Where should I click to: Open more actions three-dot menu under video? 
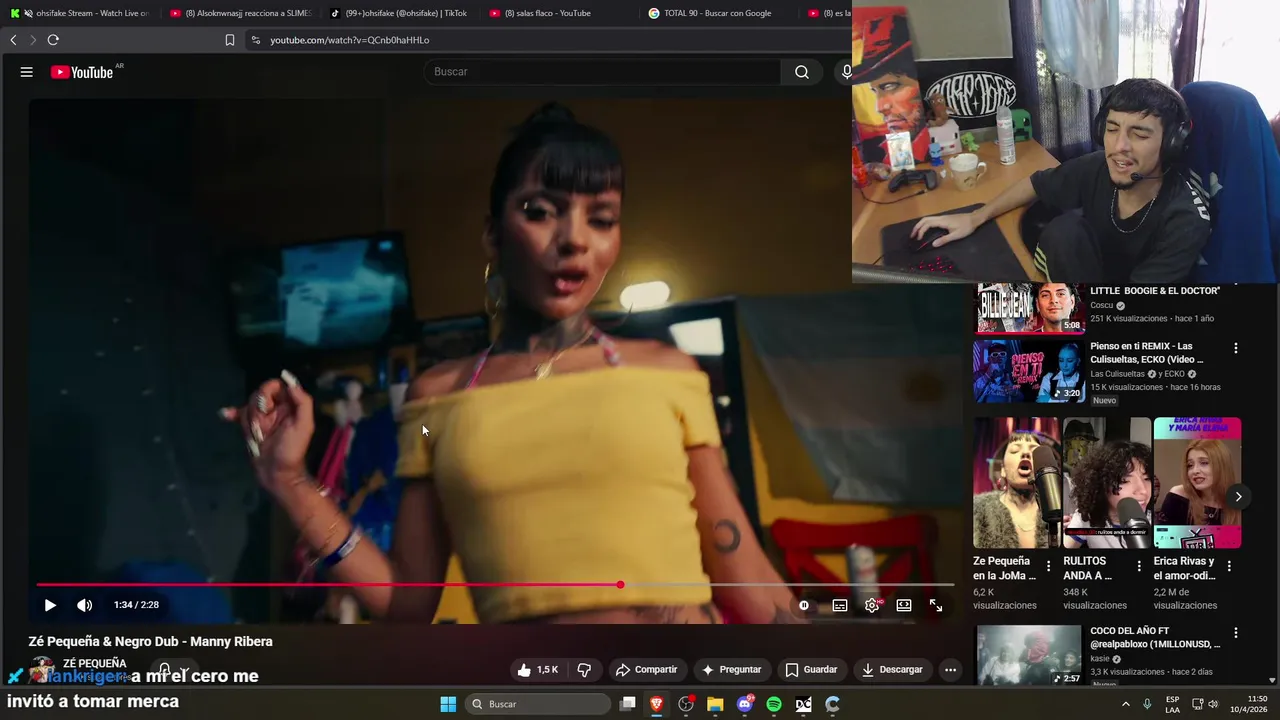tap(950, 670)
